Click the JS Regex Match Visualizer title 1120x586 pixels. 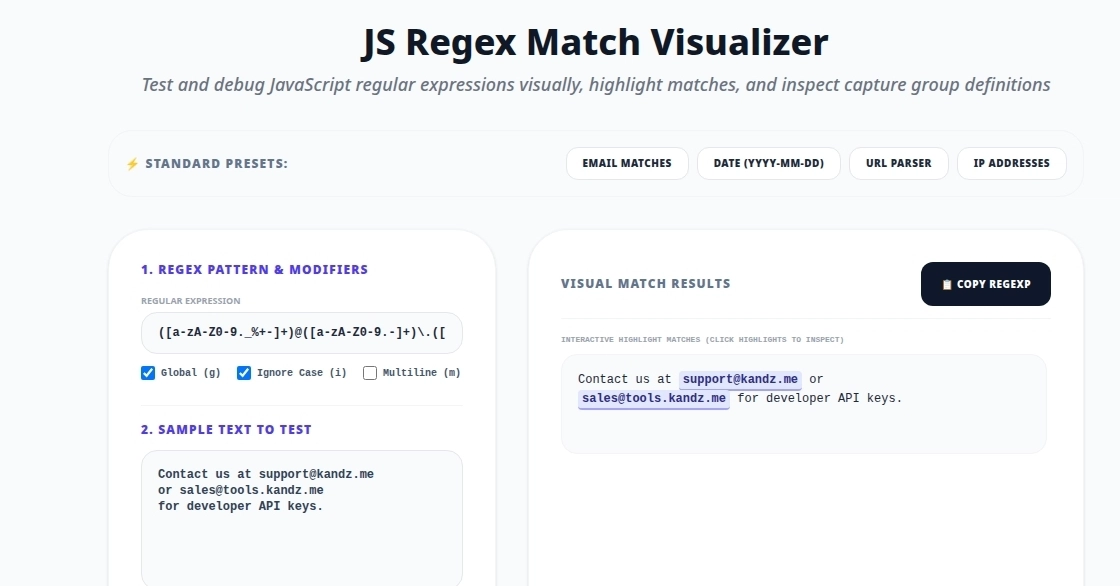[x=595, y=42]
